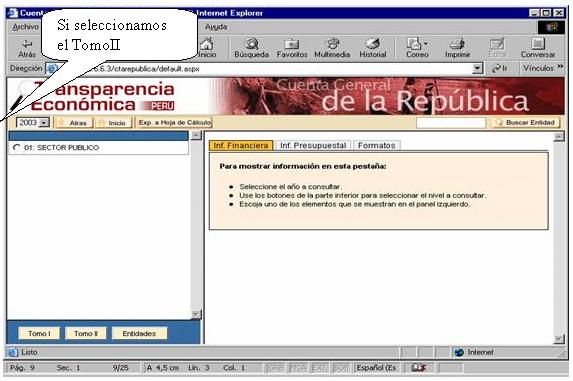Click the Entidades button
This screenshot has height=381, width=573.
(139, 334)
